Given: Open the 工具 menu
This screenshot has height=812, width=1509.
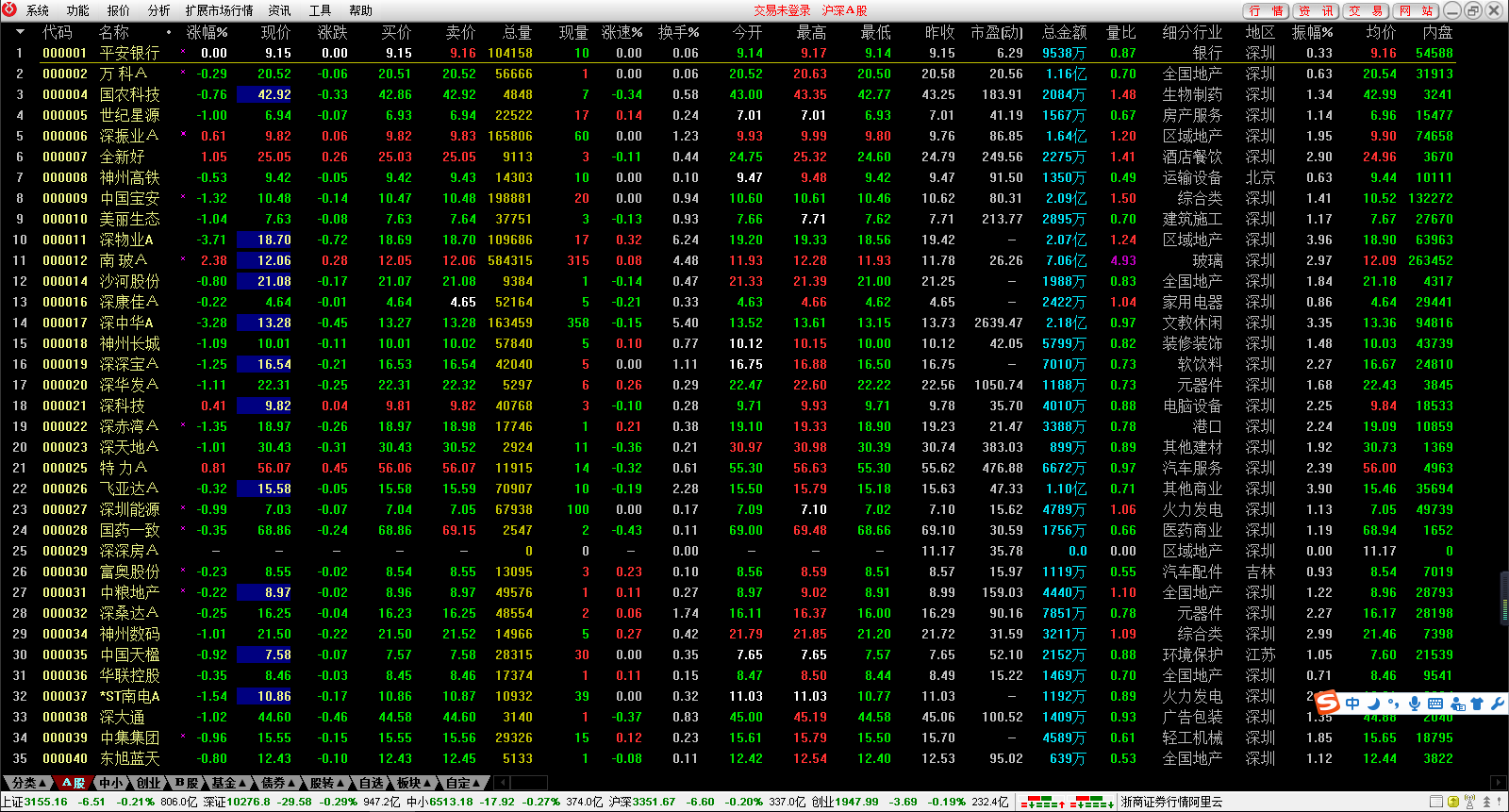Looking at the screenshot, I should (320, 10).
